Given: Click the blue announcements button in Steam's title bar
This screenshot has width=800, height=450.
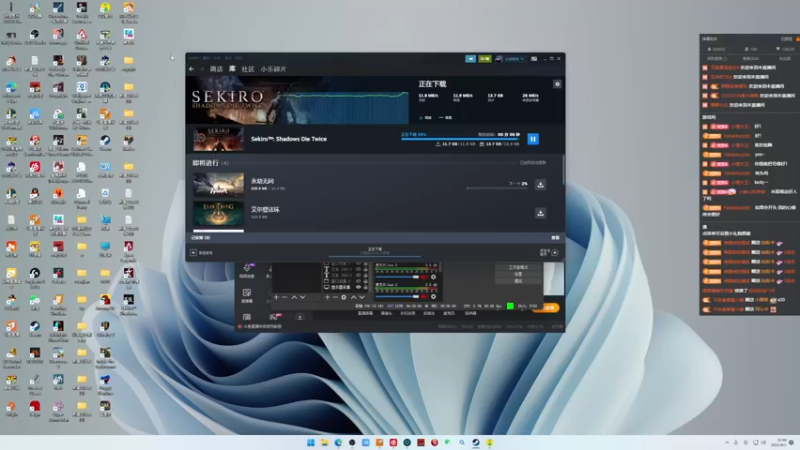Looking at the screenshot, I should click(x=470, y=59).
